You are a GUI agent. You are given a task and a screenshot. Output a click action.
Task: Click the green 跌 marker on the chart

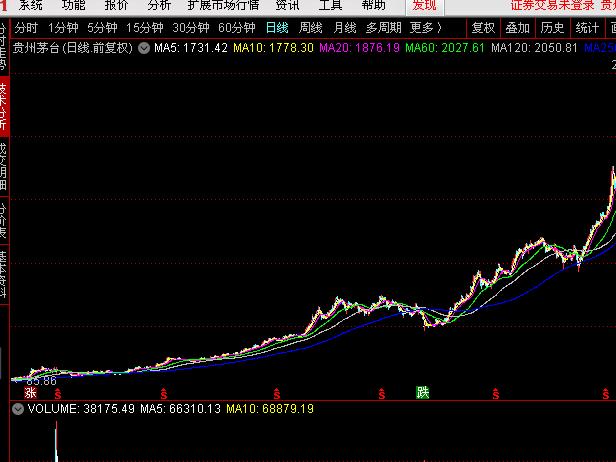pyautogui.click(x=422, y=393)
